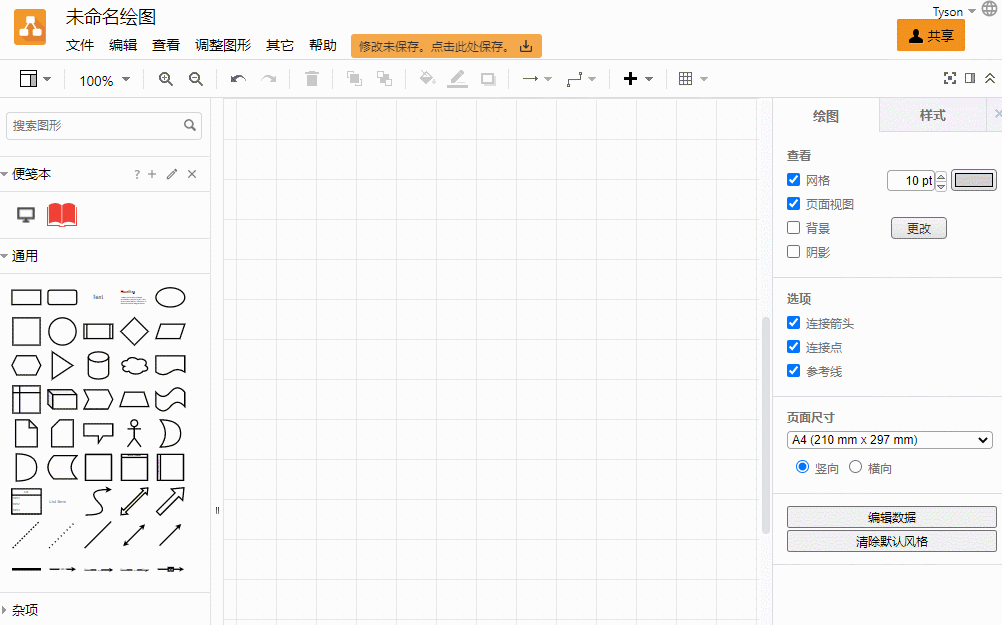Click the 共享 share button
The image size is (1002, 625).
(x=930, y=34)
